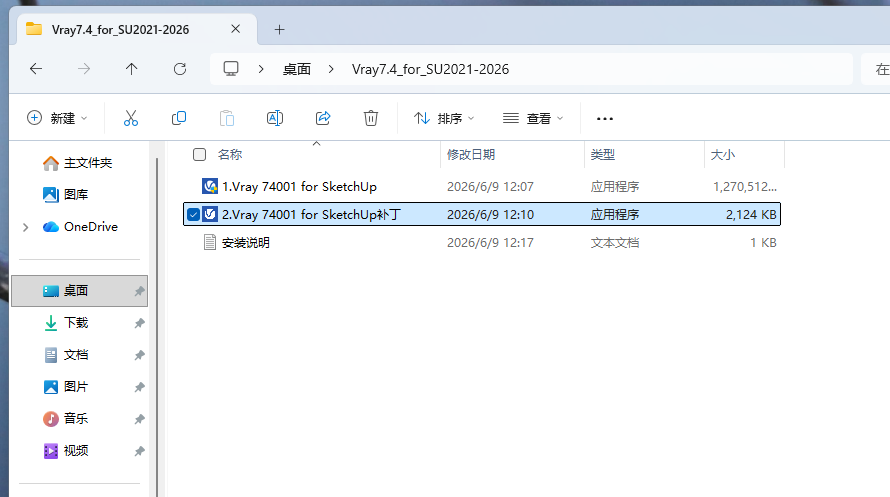This screenshot has width=890, height=497.
Task: Click the pin icon beside 文档
Action: [139, 355]
